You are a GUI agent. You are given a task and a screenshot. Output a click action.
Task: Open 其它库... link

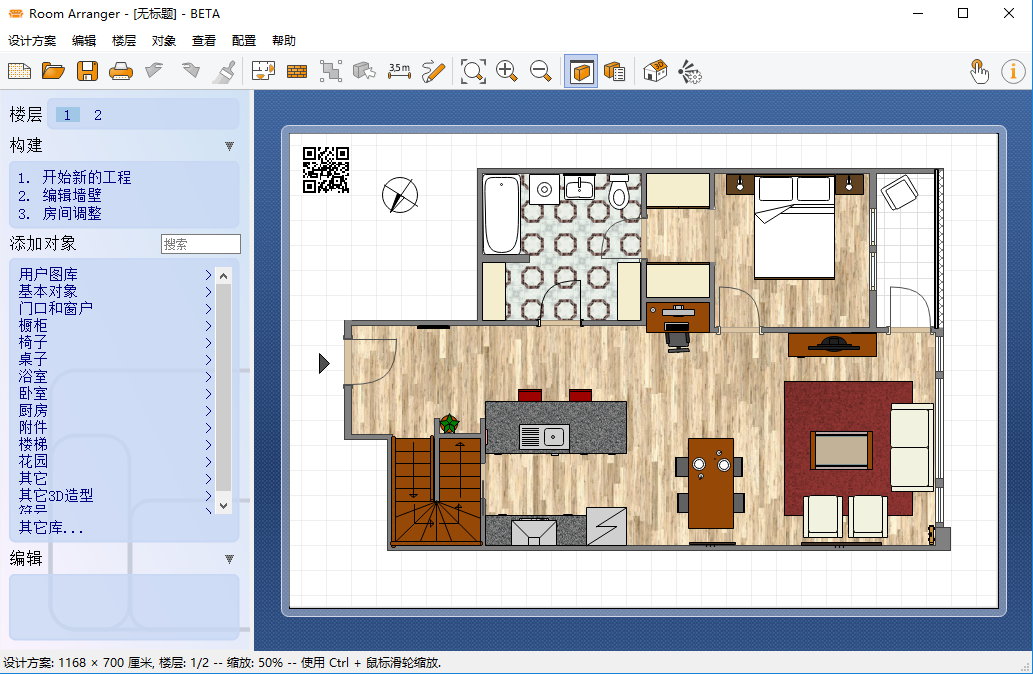click(x=51, y=527)
